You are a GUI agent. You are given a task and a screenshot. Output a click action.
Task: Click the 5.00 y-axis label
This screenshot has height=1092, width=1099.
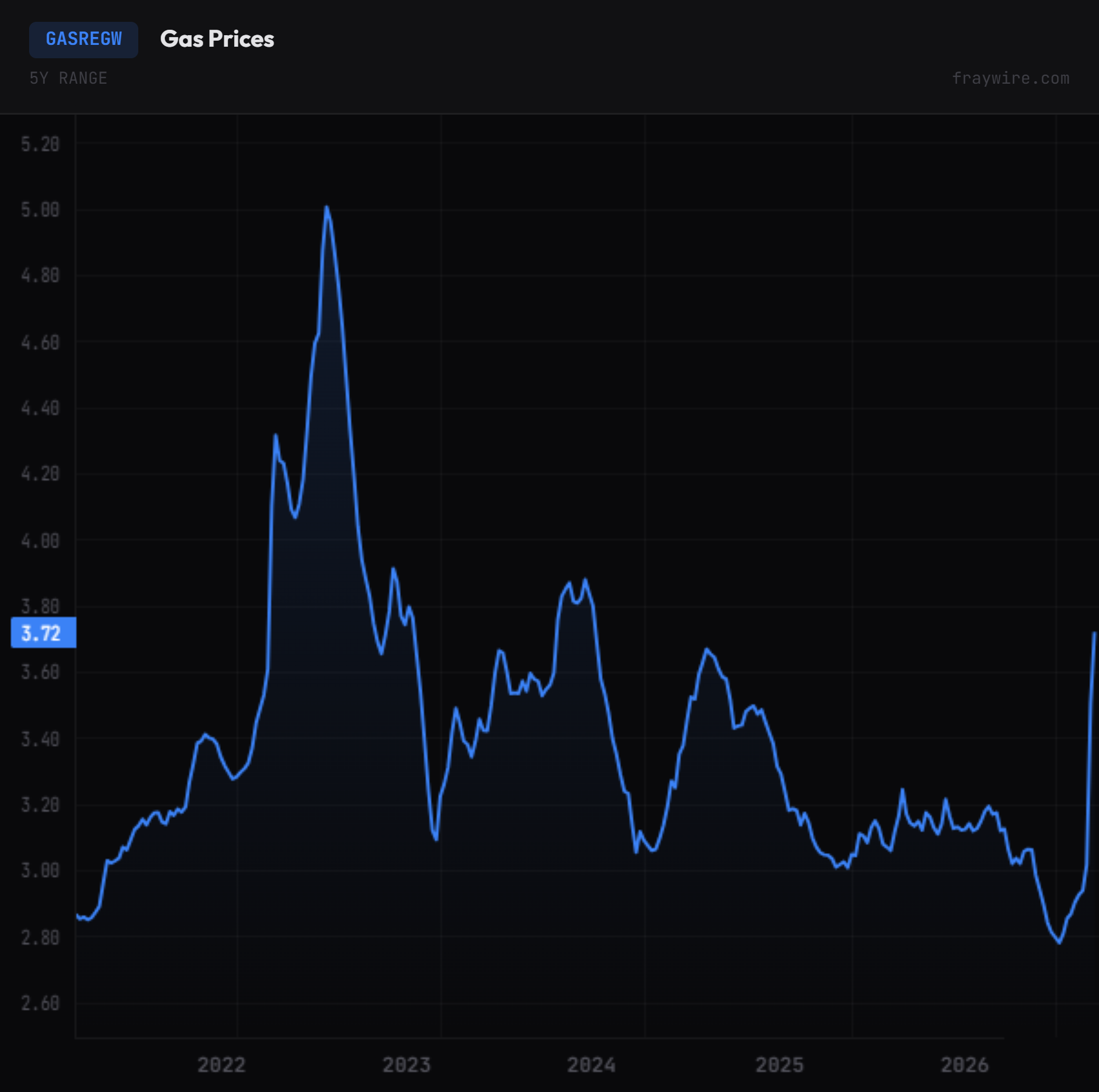pos(40,210)
